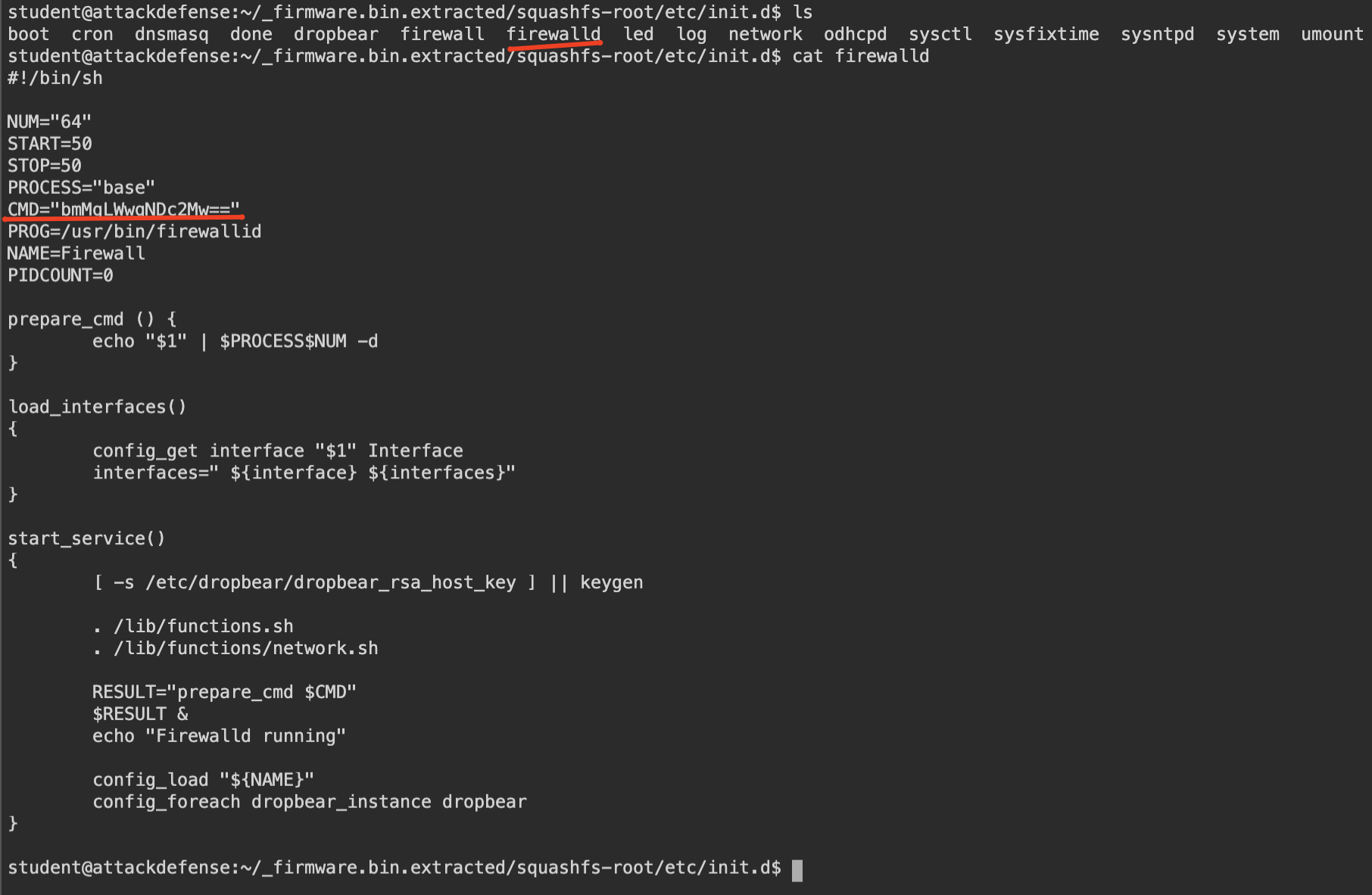Viewport: 1372px width, 895px height.
Task: Click the dropbear_rsa_host_key check line
Action: tap(368, 582)
